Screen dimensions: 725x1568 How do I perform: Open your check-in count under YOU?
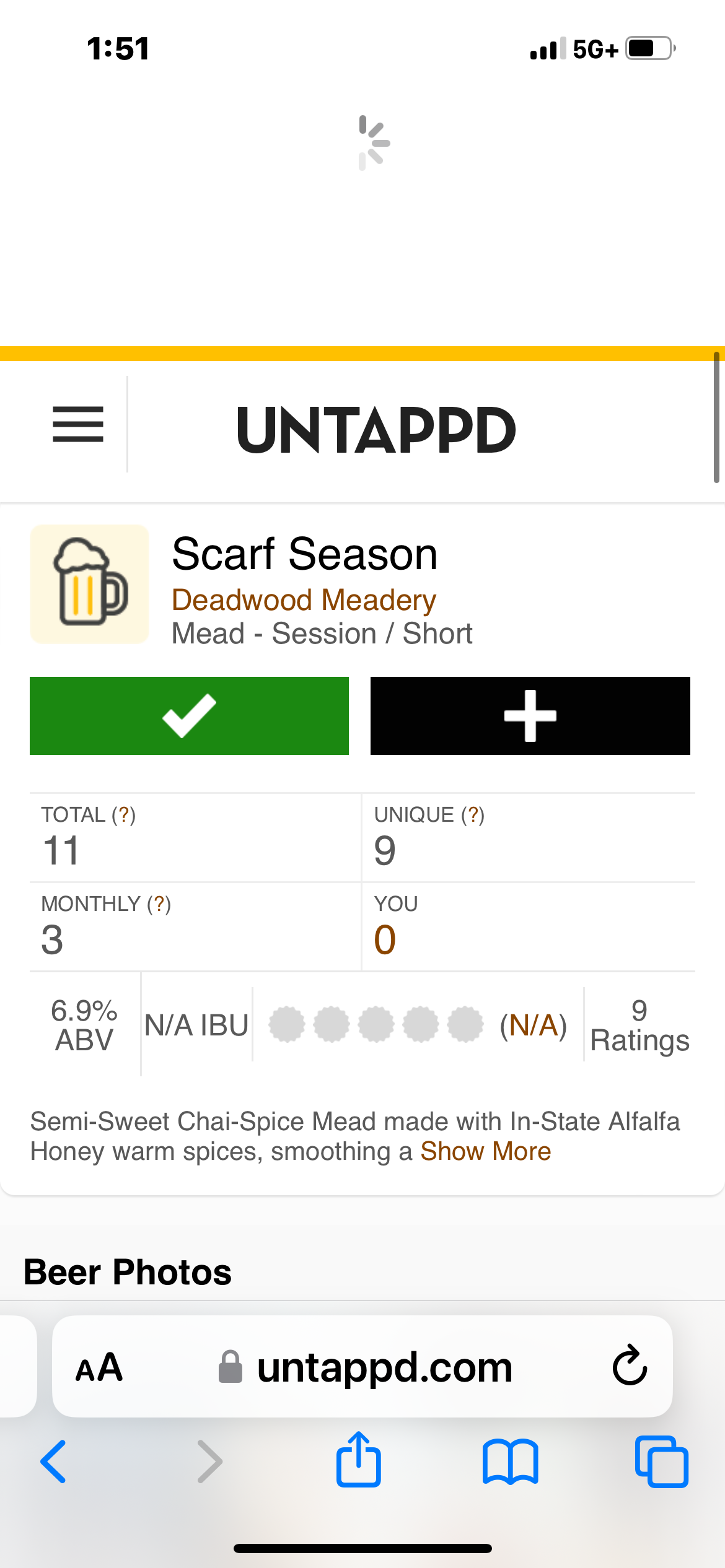pos(385,939)
